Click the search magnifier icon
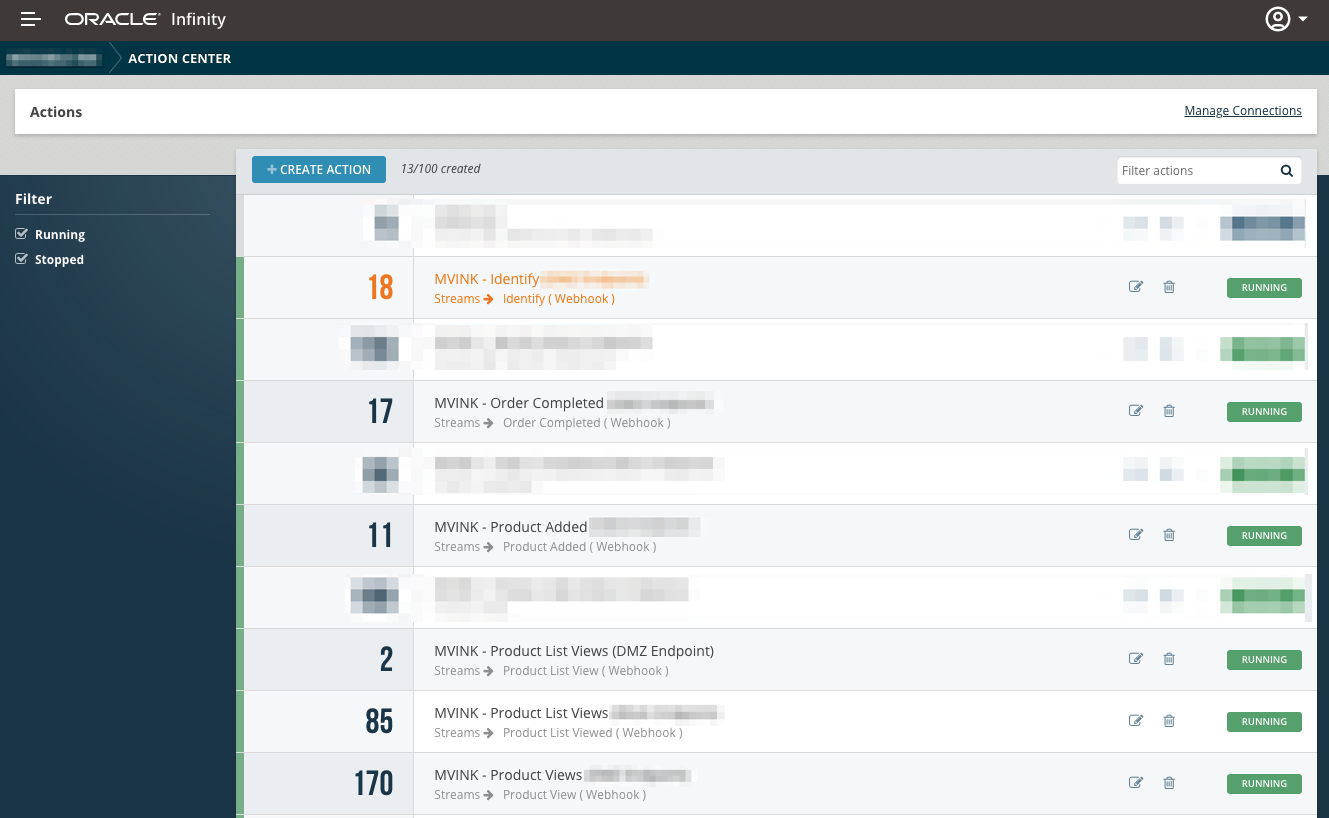The width and height of the screenshot is (1329, 818). 1287,171
